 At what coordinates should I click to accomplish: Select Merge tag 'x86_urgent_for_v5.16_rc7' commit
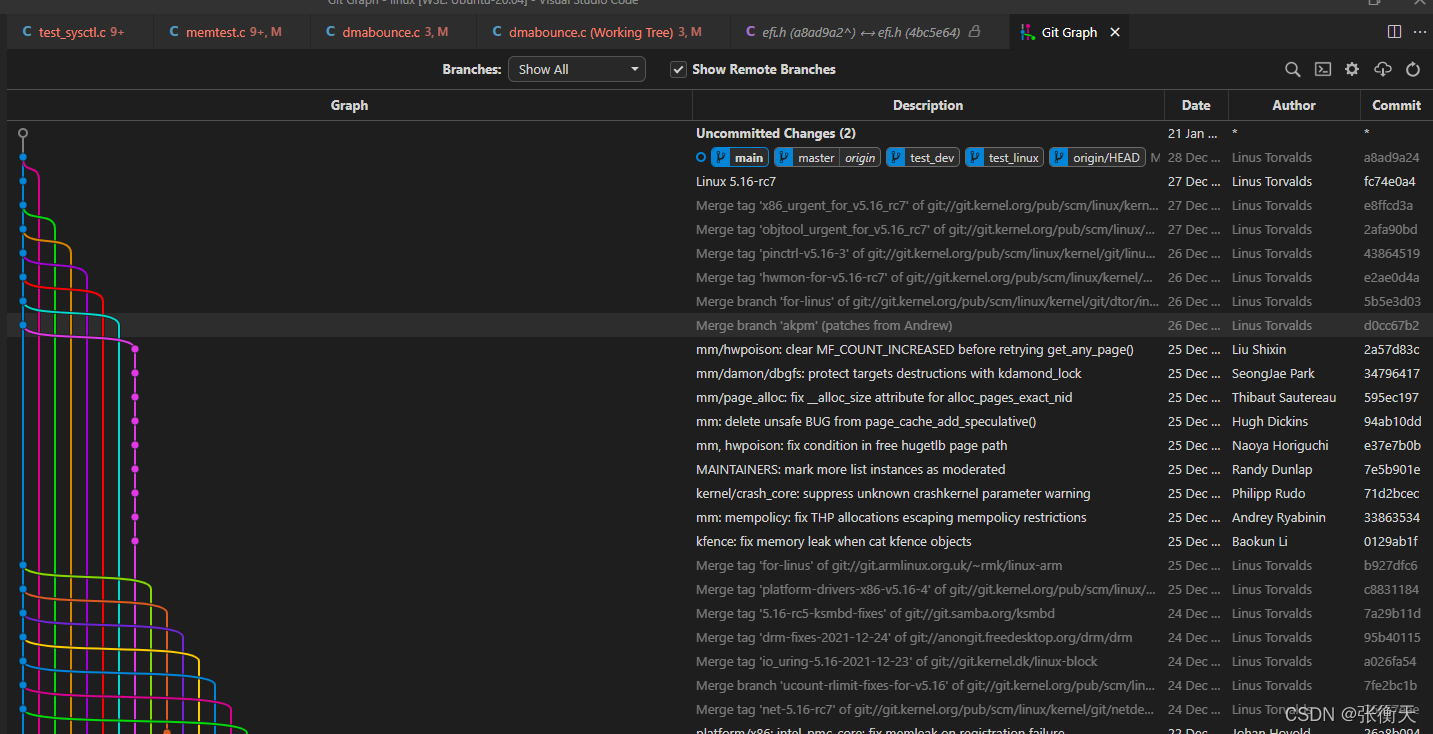coord(719,205)
